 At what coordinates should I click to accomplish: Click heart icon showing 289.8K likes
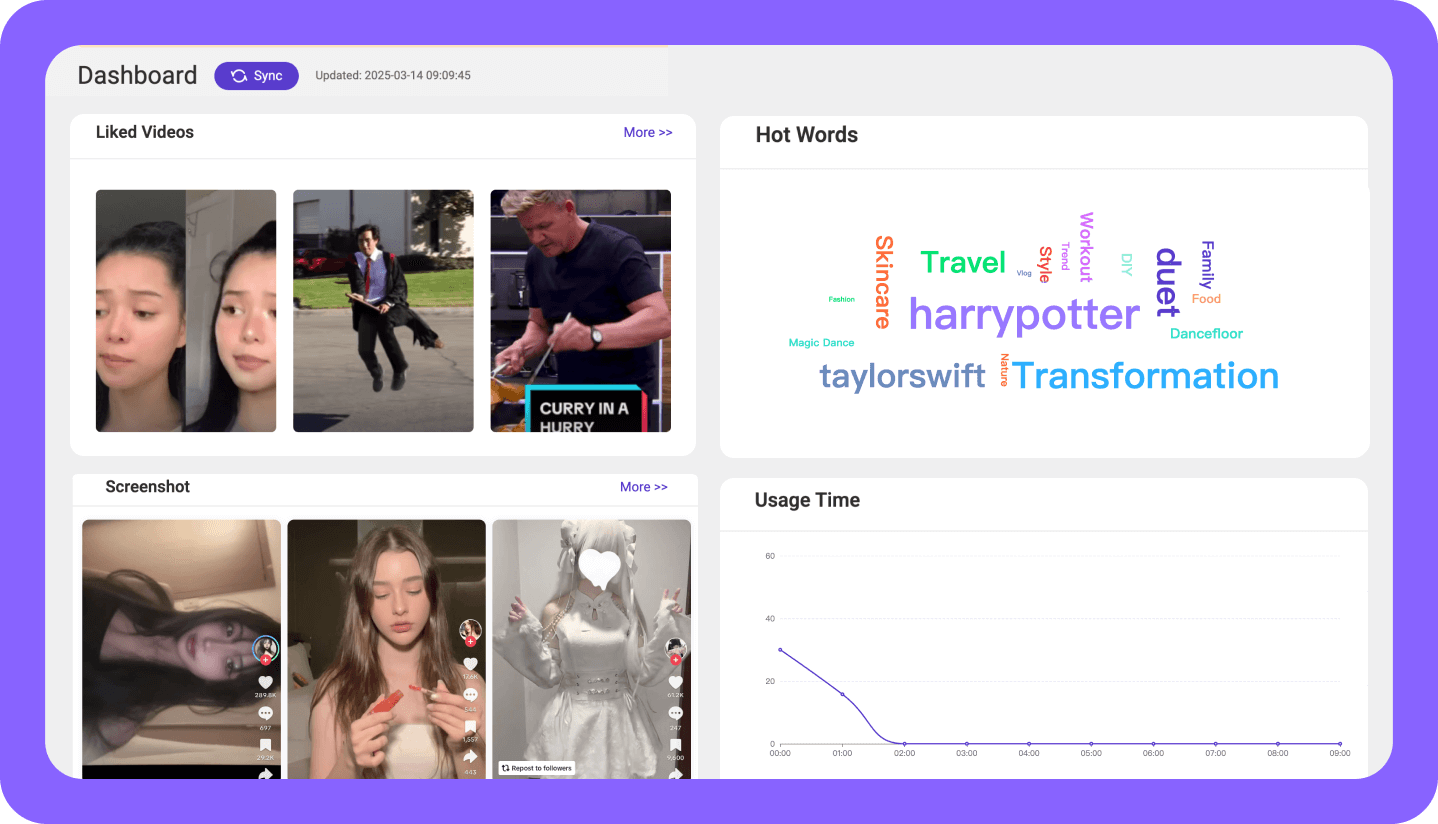click(265, 682)
